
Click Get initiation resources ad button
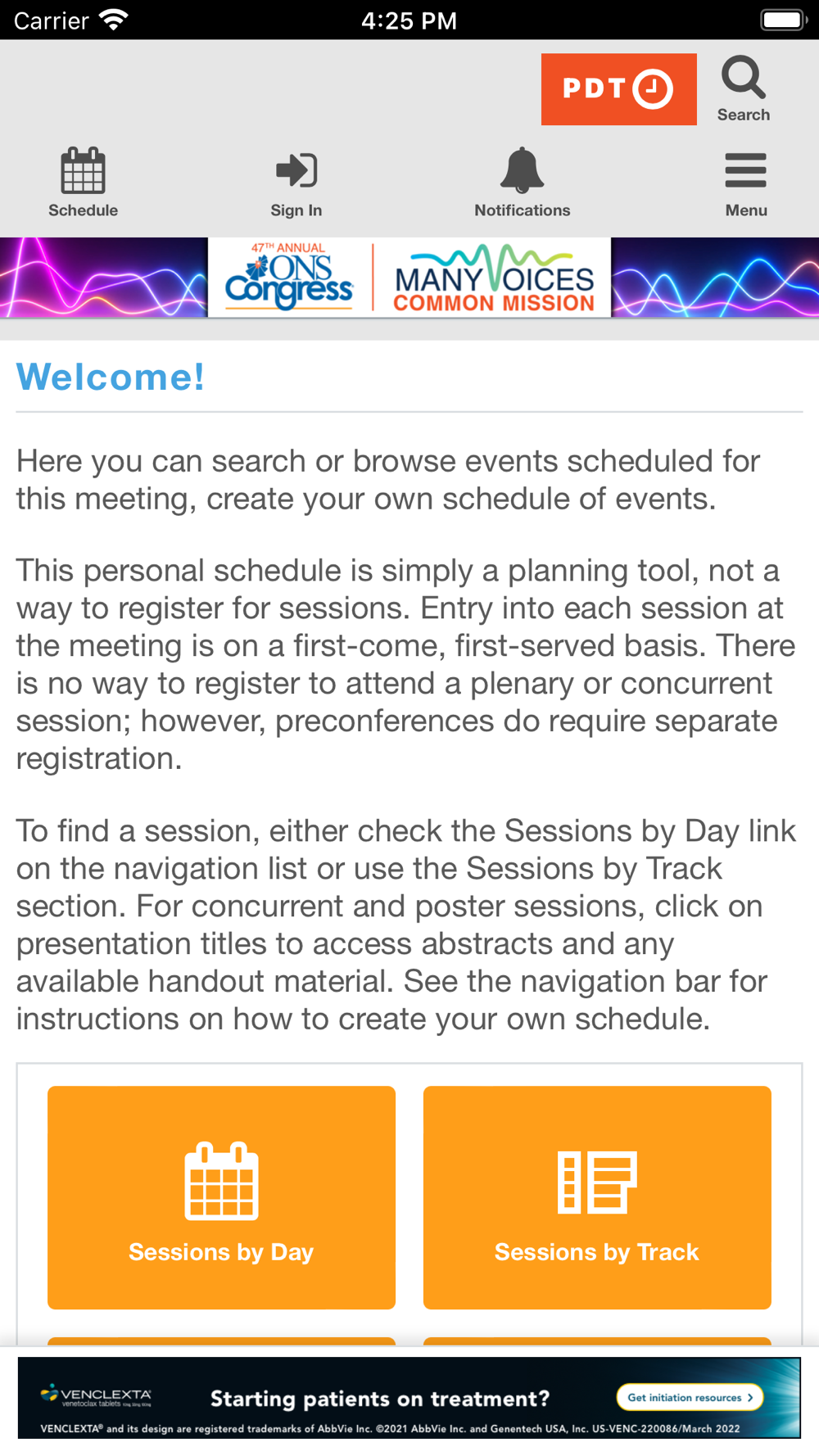[x=690, y=1397]
